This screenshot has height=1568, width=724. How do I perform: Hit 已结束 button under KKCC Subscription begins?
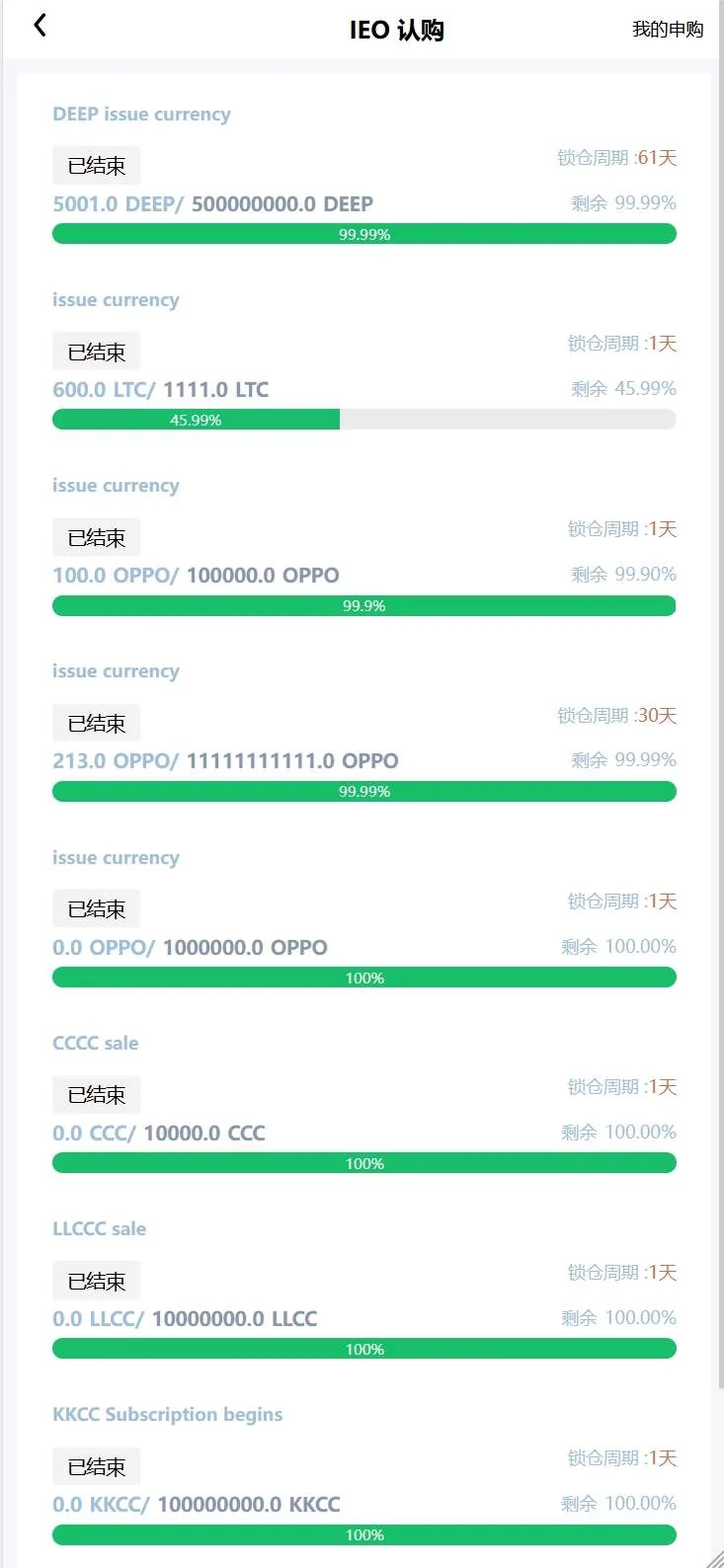click(x=96, y=1467)
